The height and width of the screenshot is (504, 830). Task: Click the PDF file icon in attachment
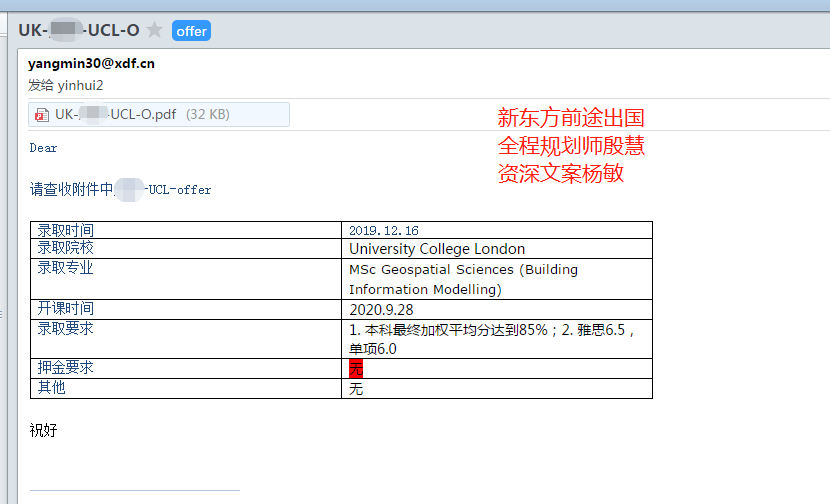point(41,115)
